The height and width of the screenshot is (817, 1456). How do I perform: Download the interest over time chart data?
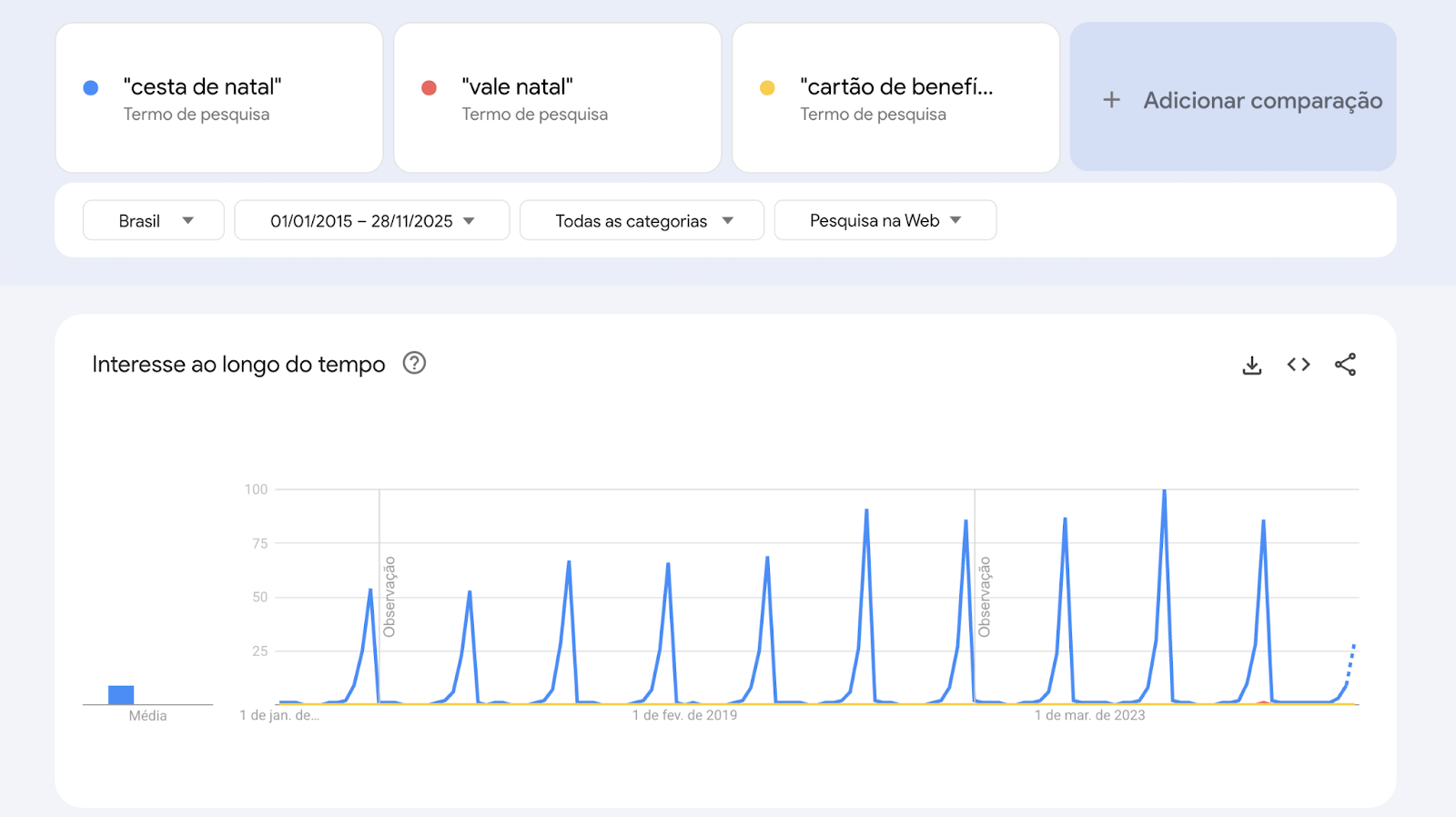1252,365
